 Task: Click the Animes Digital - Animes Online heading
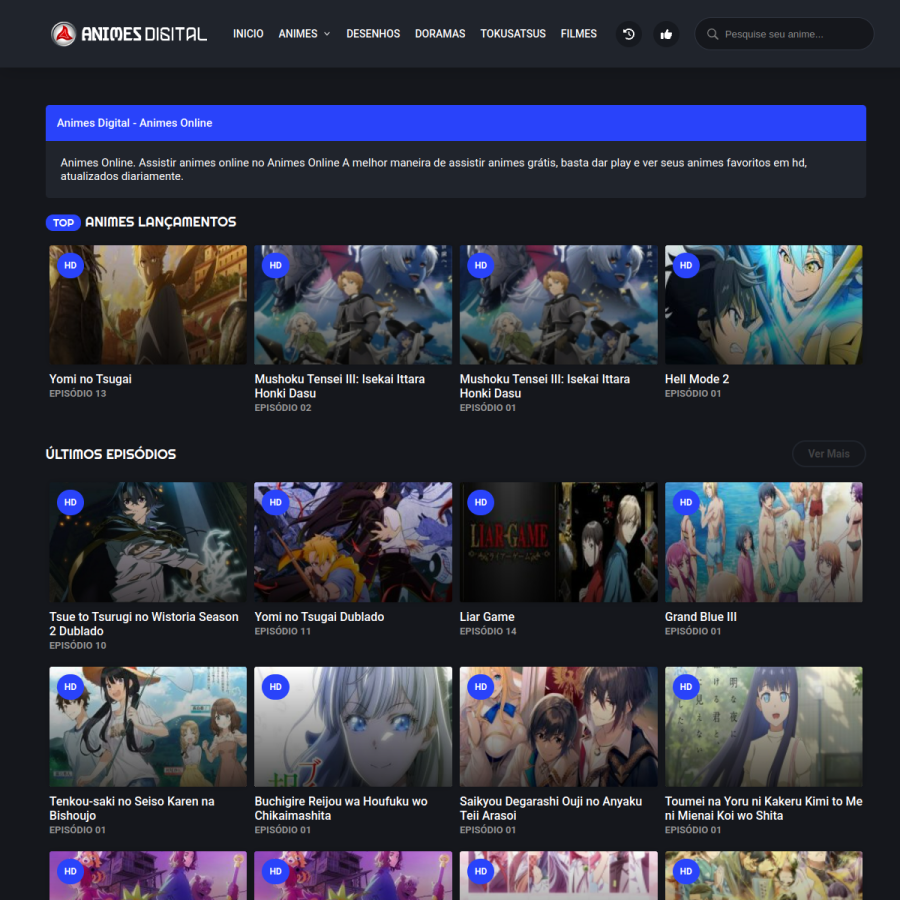[x=134, y=123]
